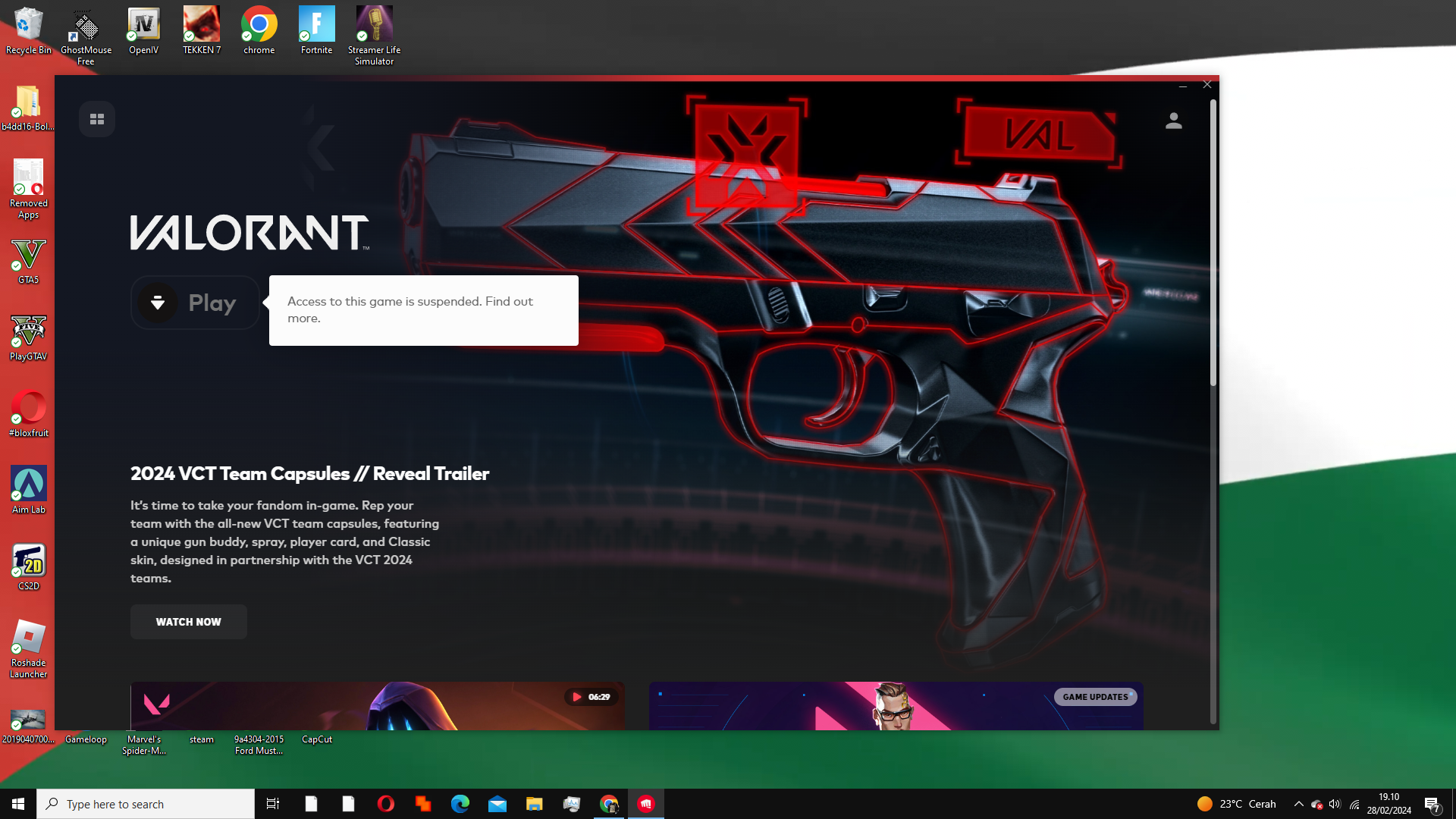The height and width of the screenshot is (819, 1456).
Task: Open Task View from the taskbar
Action: pos(272,803)
